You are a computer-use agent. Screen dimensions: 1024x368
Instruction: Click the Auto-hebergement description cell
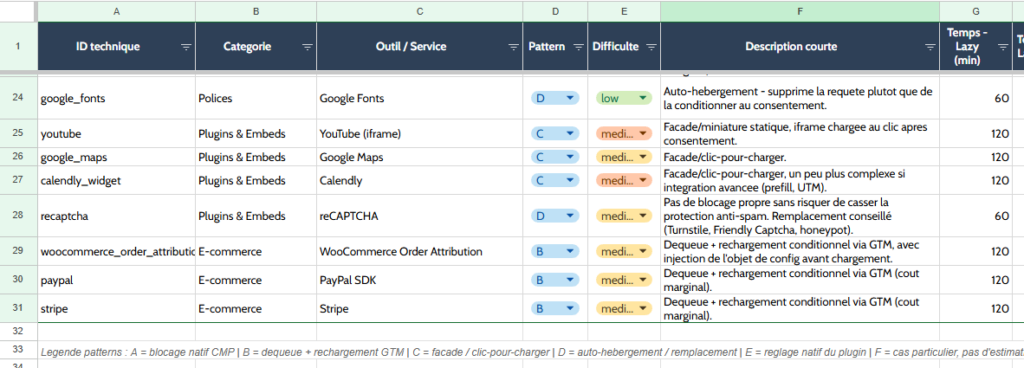(800, 98)
